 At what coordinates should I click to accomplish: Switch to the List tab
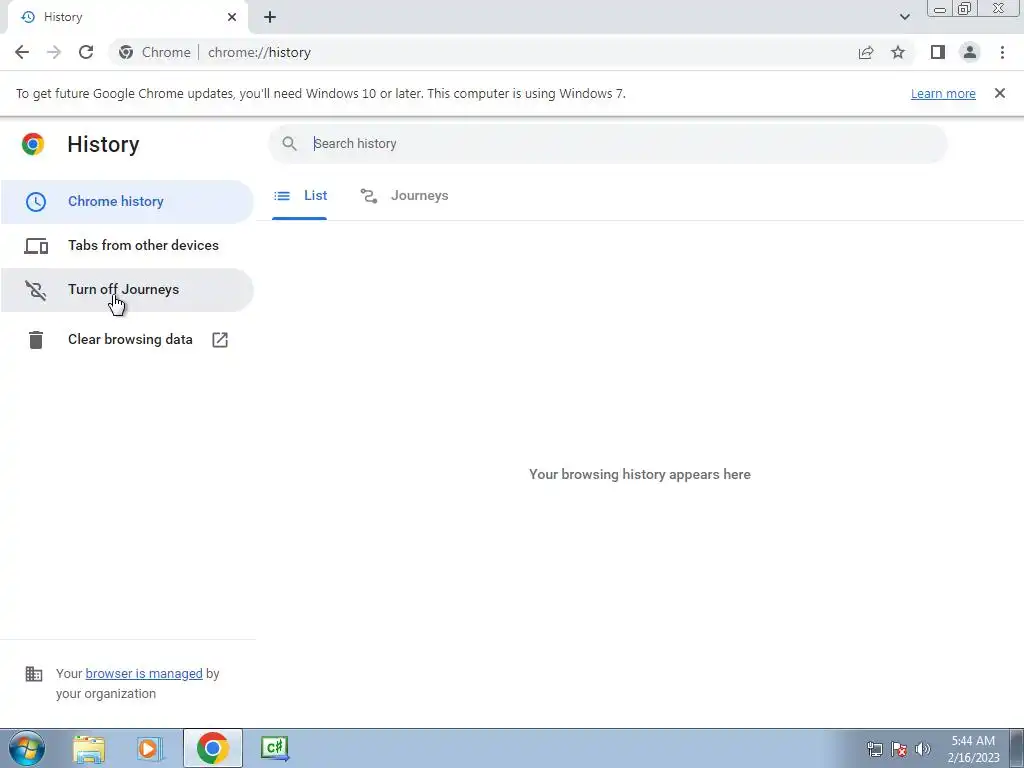[x=300, y=195]
